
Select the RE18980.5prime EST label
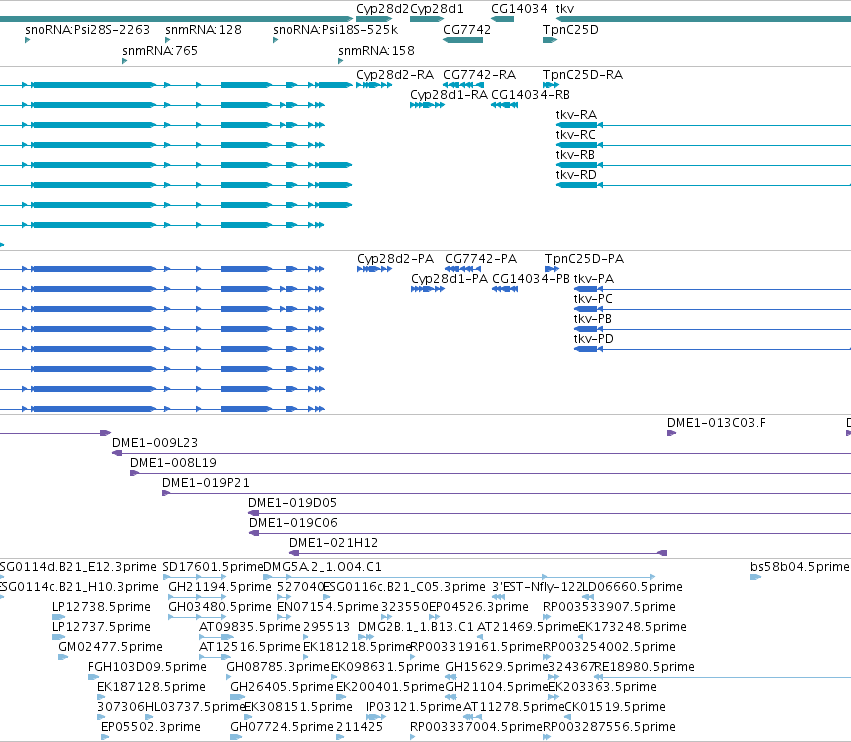[x=645, y=667]
